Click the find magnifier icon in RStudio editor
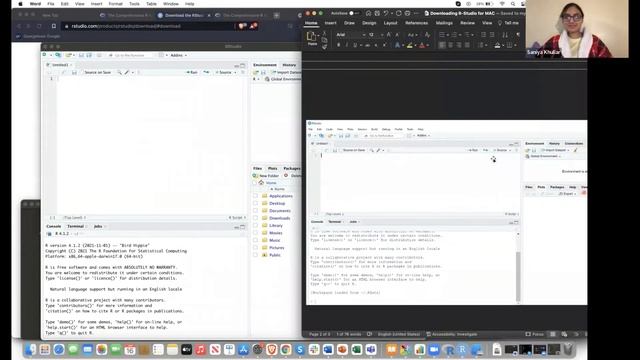640x360 pixels. 119,73
